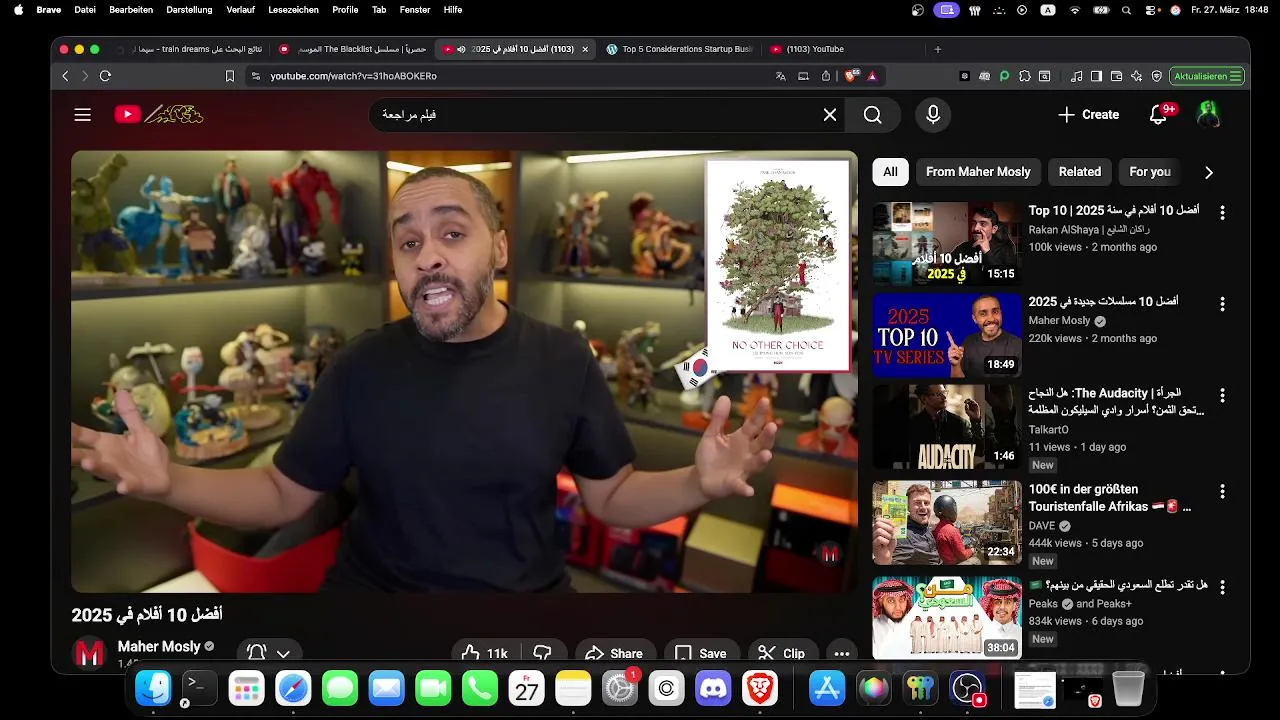Open options for Top 10 TV Series video

tap(1222, 303)
